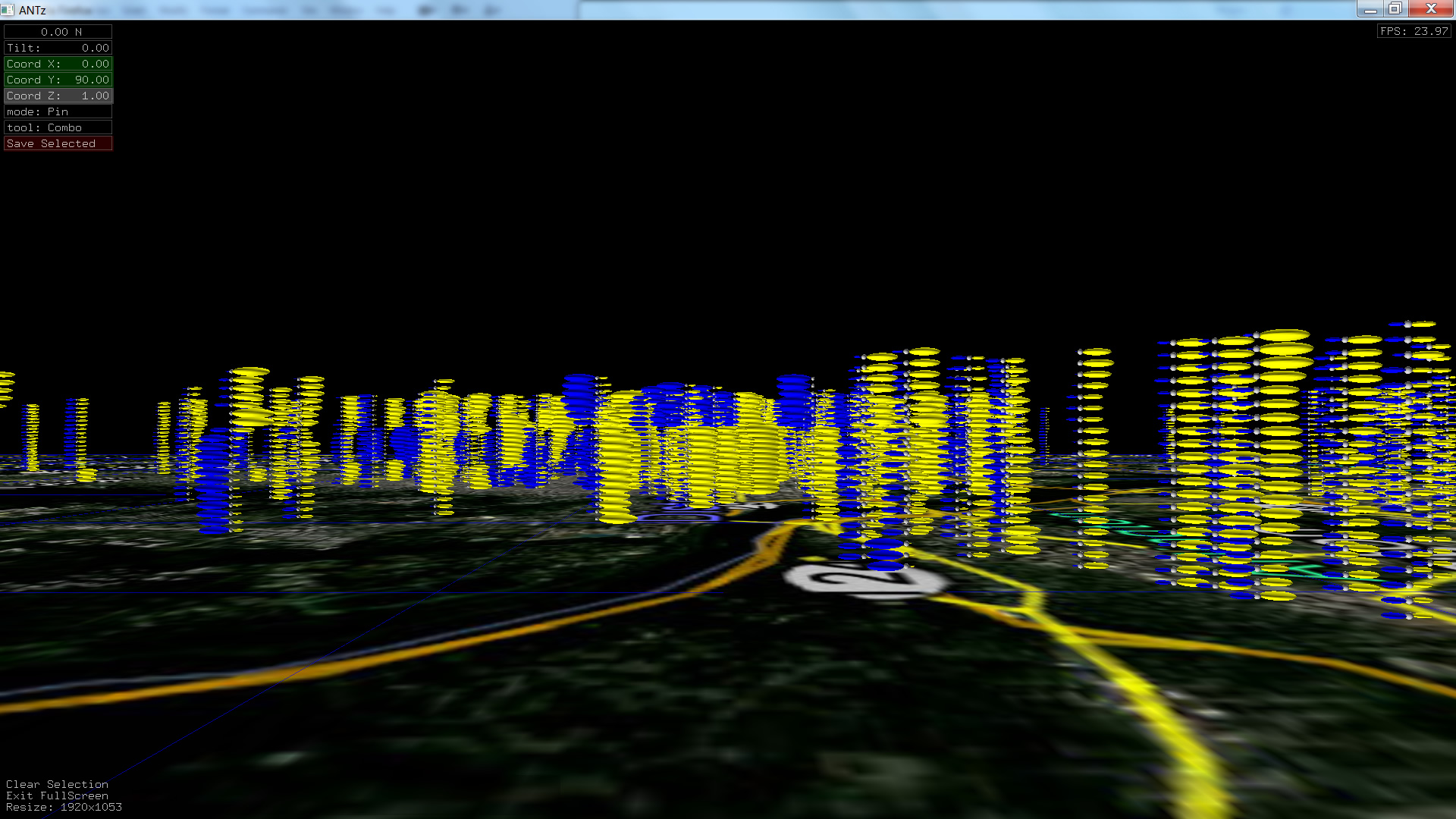Screen dimensions: 1456x819
Task: Restore down the ANTz window
Action: 1395,9
